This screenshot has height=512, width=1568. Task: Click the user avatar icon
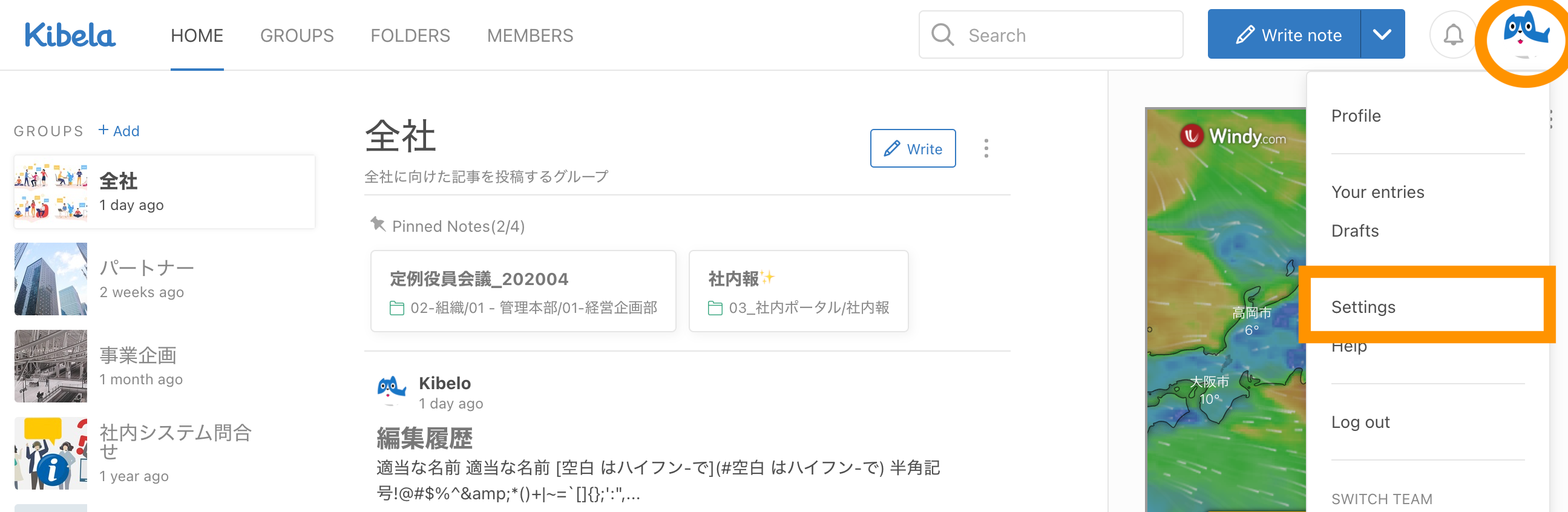1524,35
